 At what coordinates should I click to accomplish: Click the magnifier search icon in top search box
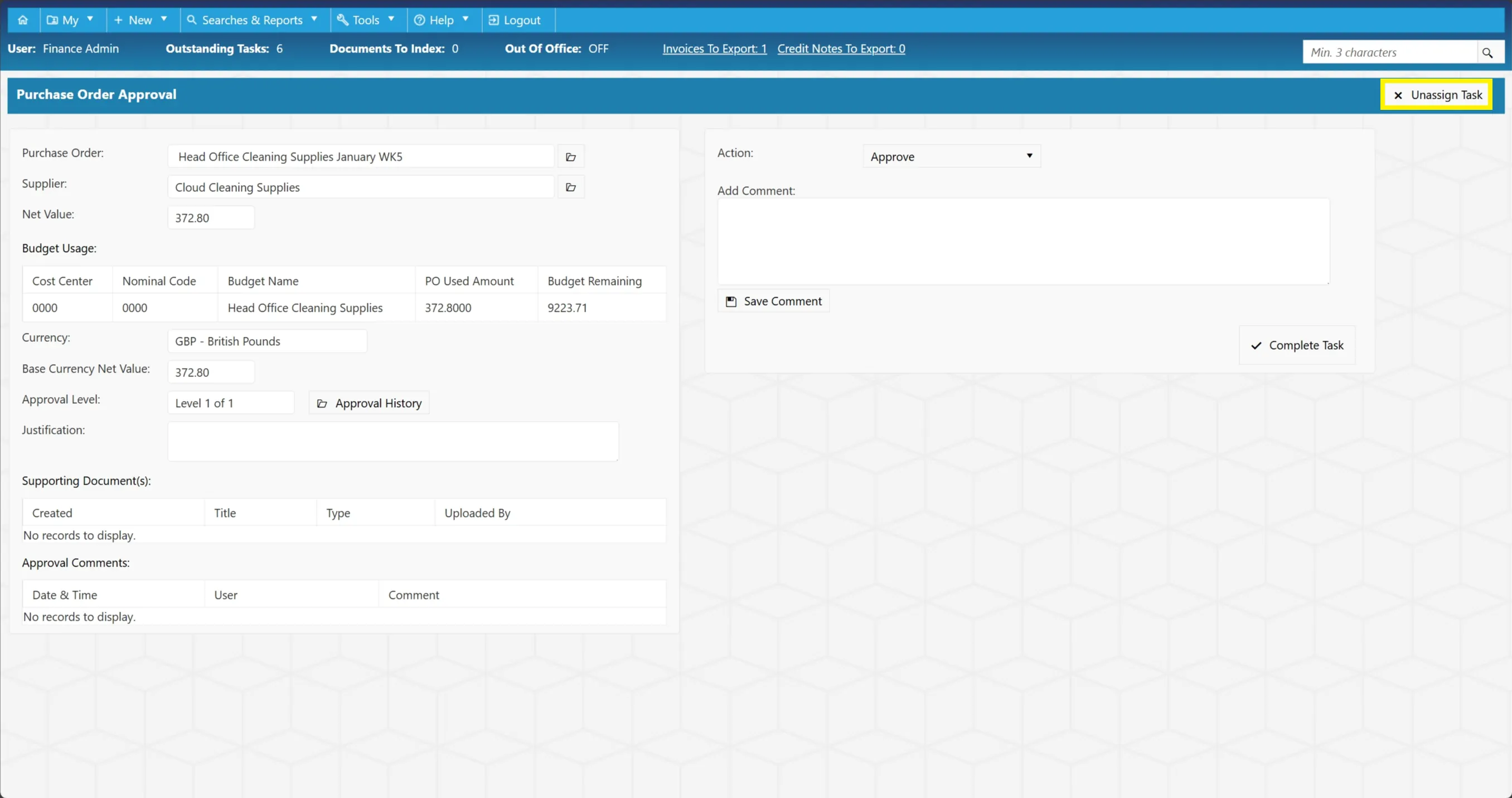click(x=1487, y=52)
